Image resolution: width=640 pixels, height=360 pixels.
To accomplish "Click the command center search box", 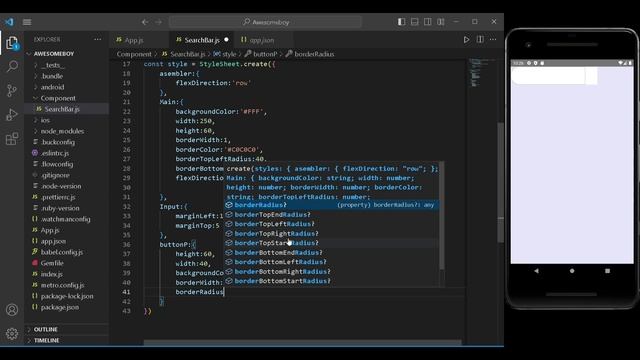I will point(265,22).
